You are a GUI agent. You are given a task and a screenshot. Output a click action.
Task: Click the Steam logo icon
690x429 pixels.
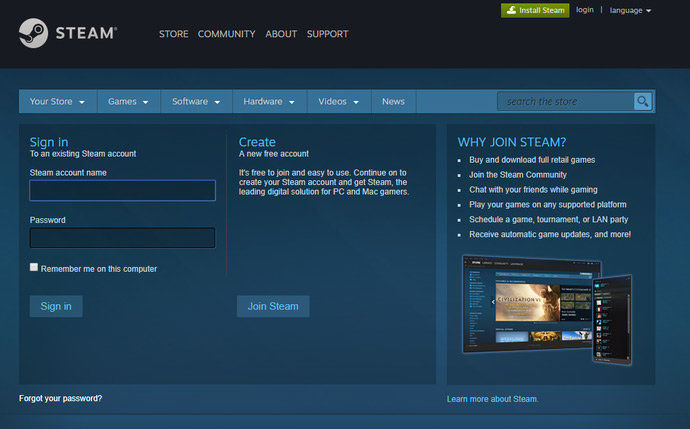pos(33,33)
